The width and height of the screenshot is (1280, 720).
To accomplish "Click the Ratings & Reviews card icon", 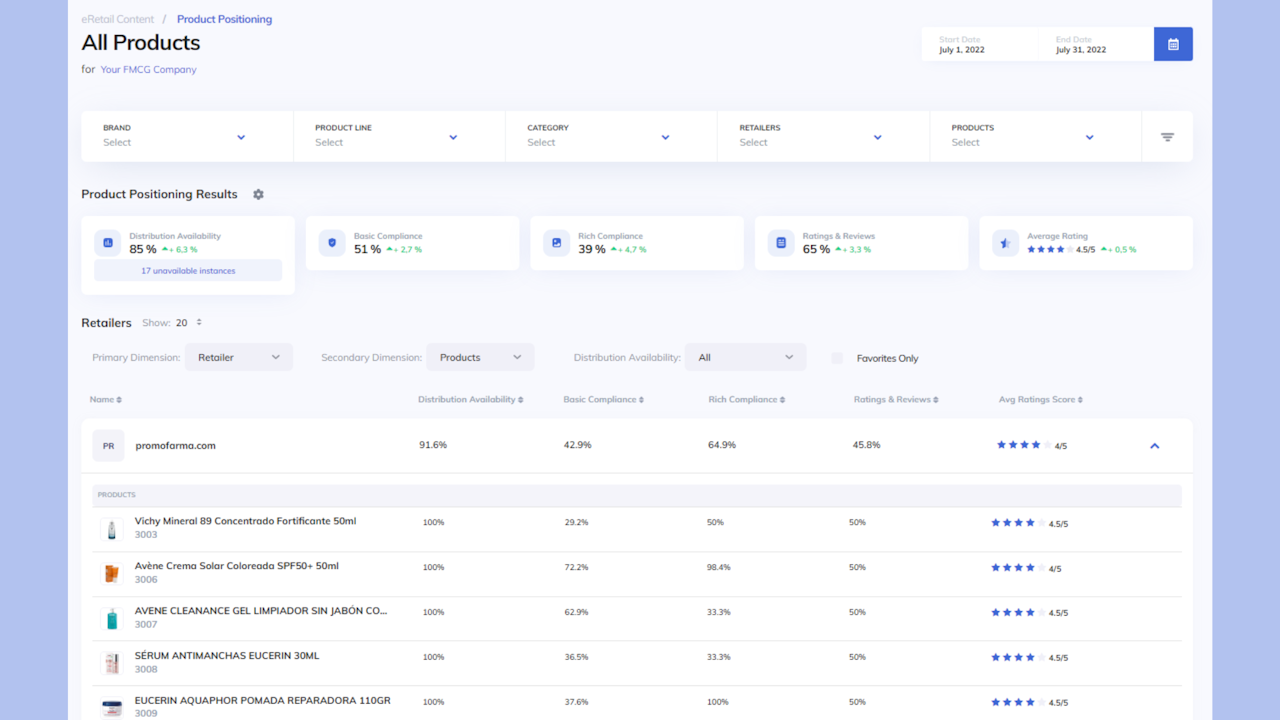I will point(781,243).
